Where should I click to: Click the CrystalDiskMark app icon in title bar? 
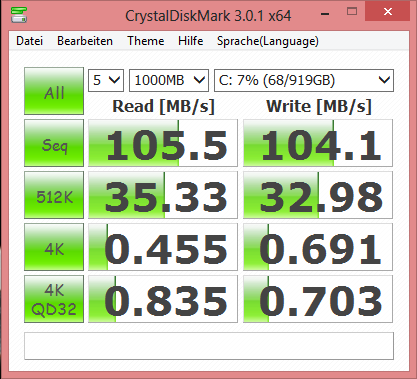(x=19, y=15)
